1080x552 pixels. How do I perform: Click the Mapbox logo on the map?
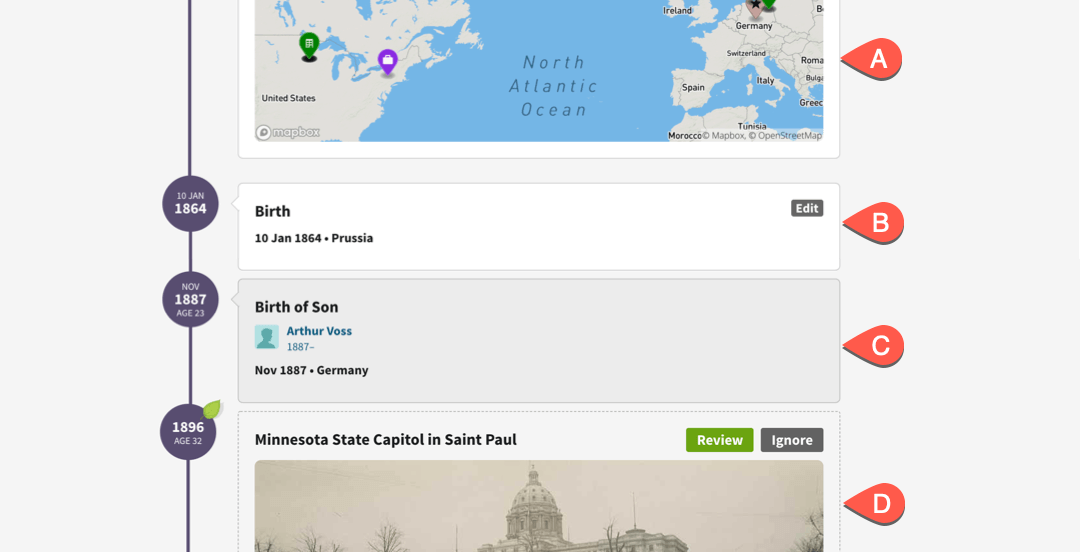click(x=288, y=132)
